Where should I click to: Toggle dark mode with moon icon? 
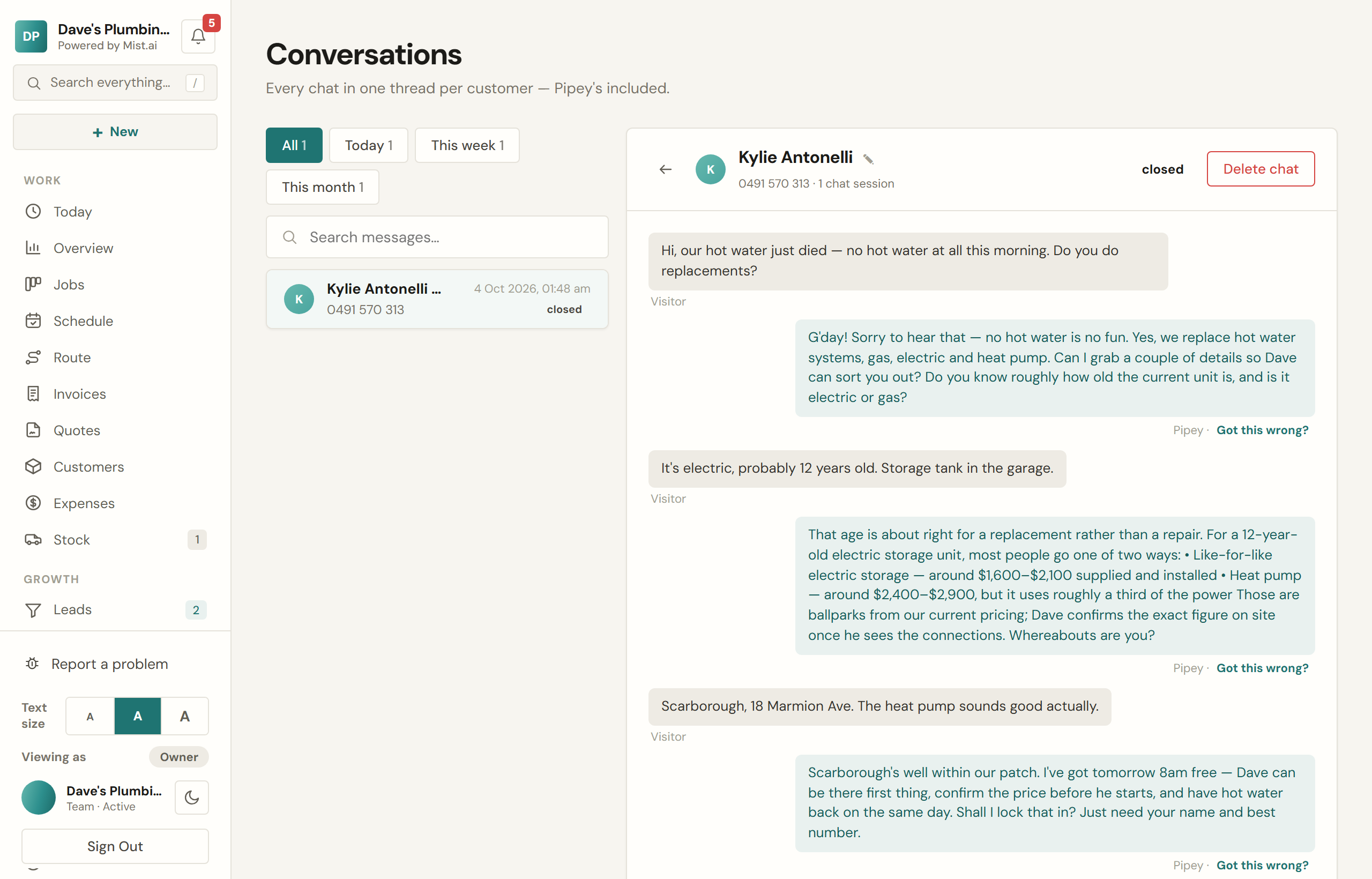pyautogui.click(x=192, y=798)
